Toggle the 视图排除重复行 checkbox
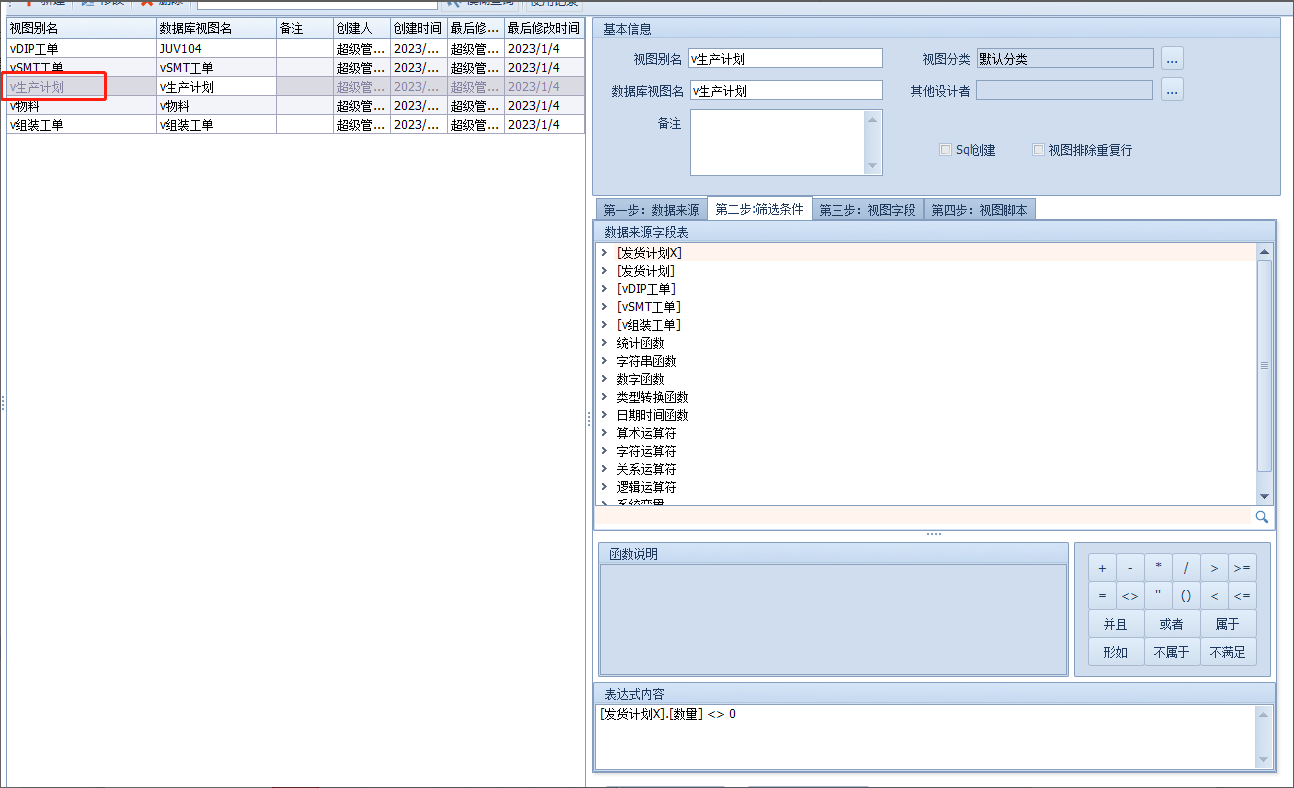This screenshot has width=1294, height=788. coord(1039,150)
